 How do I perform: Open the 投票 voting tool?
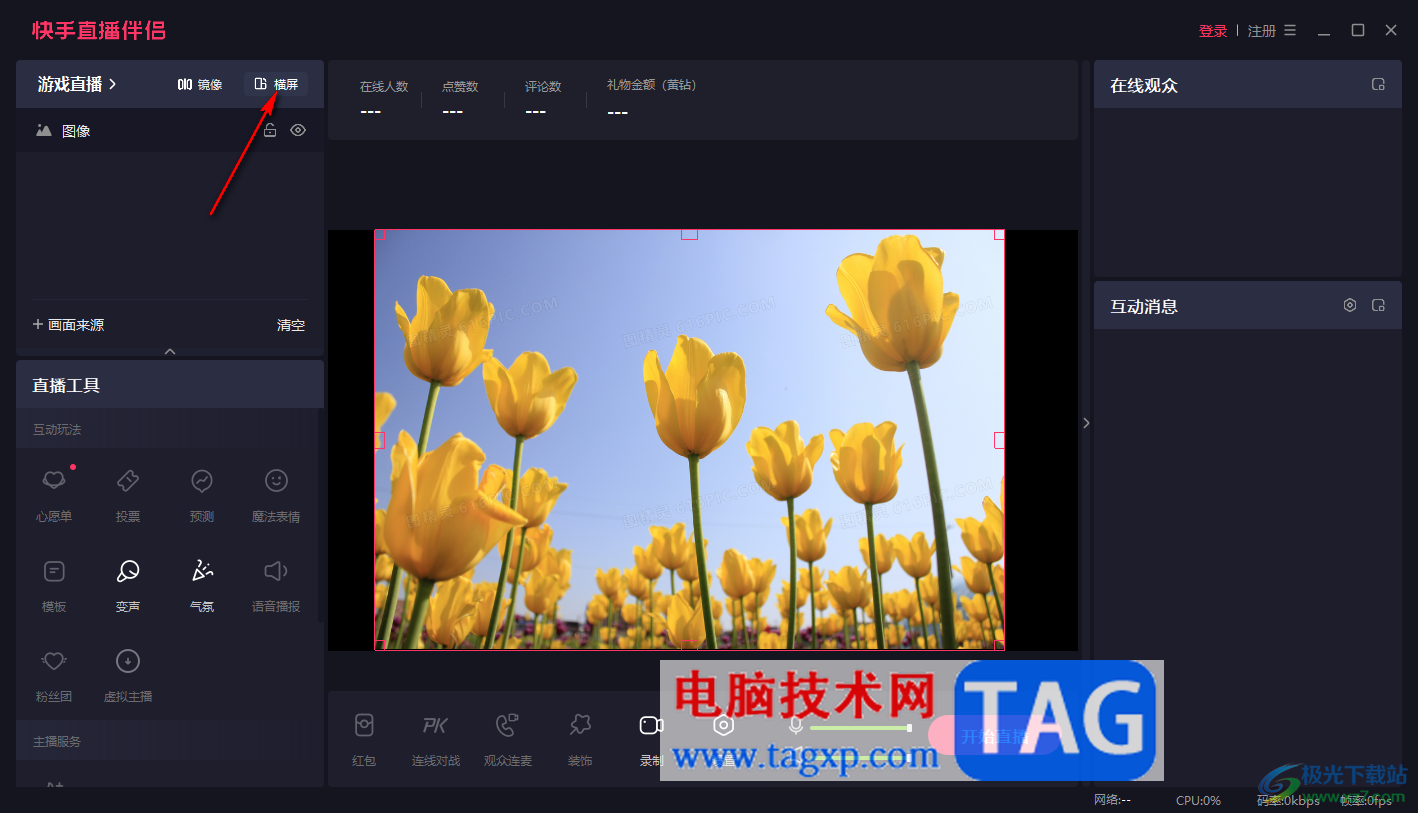pos(128,494)
